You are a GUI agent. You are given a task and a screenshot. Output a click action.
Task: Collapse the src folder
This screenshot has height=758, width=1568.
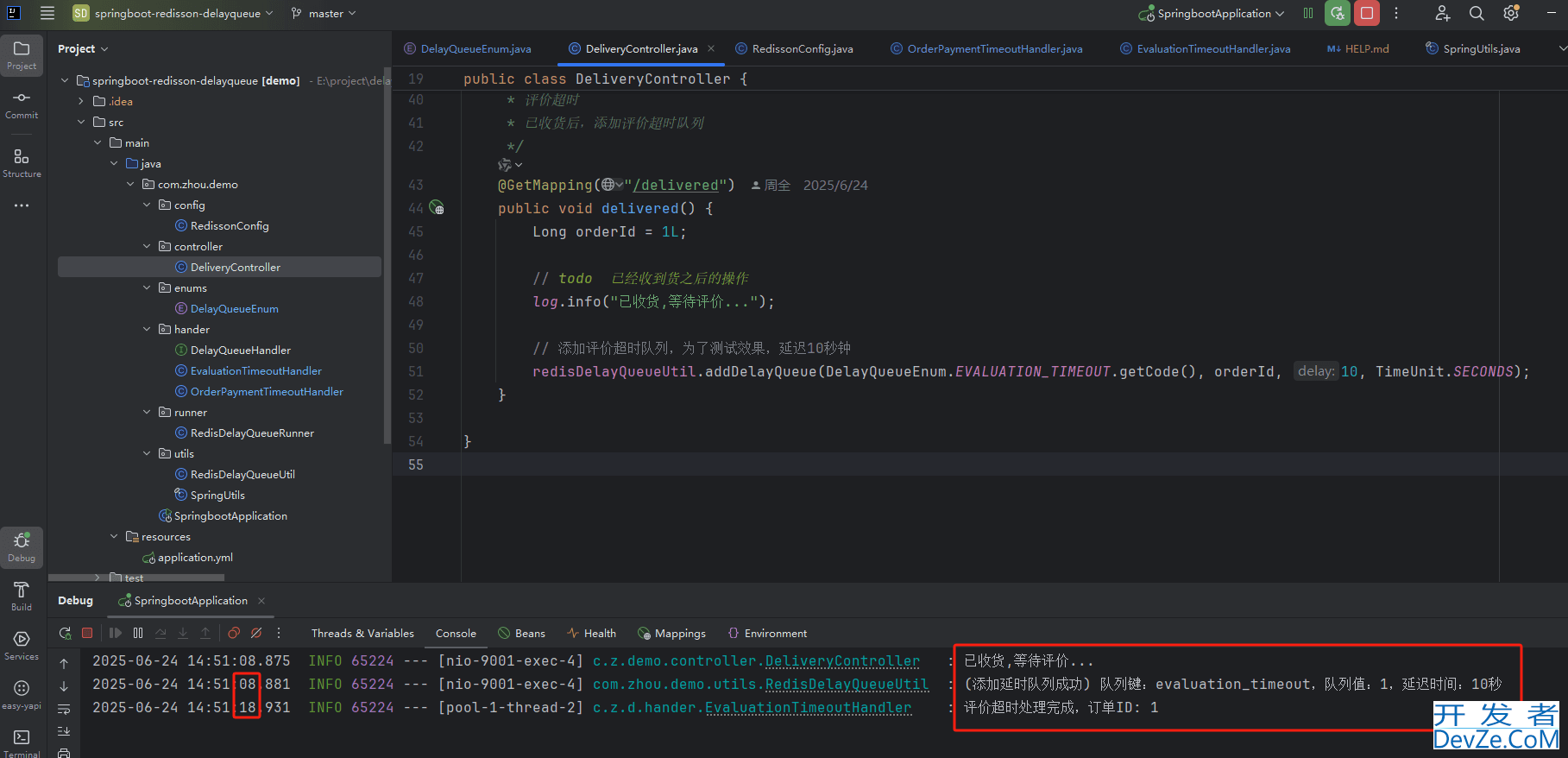81,122
